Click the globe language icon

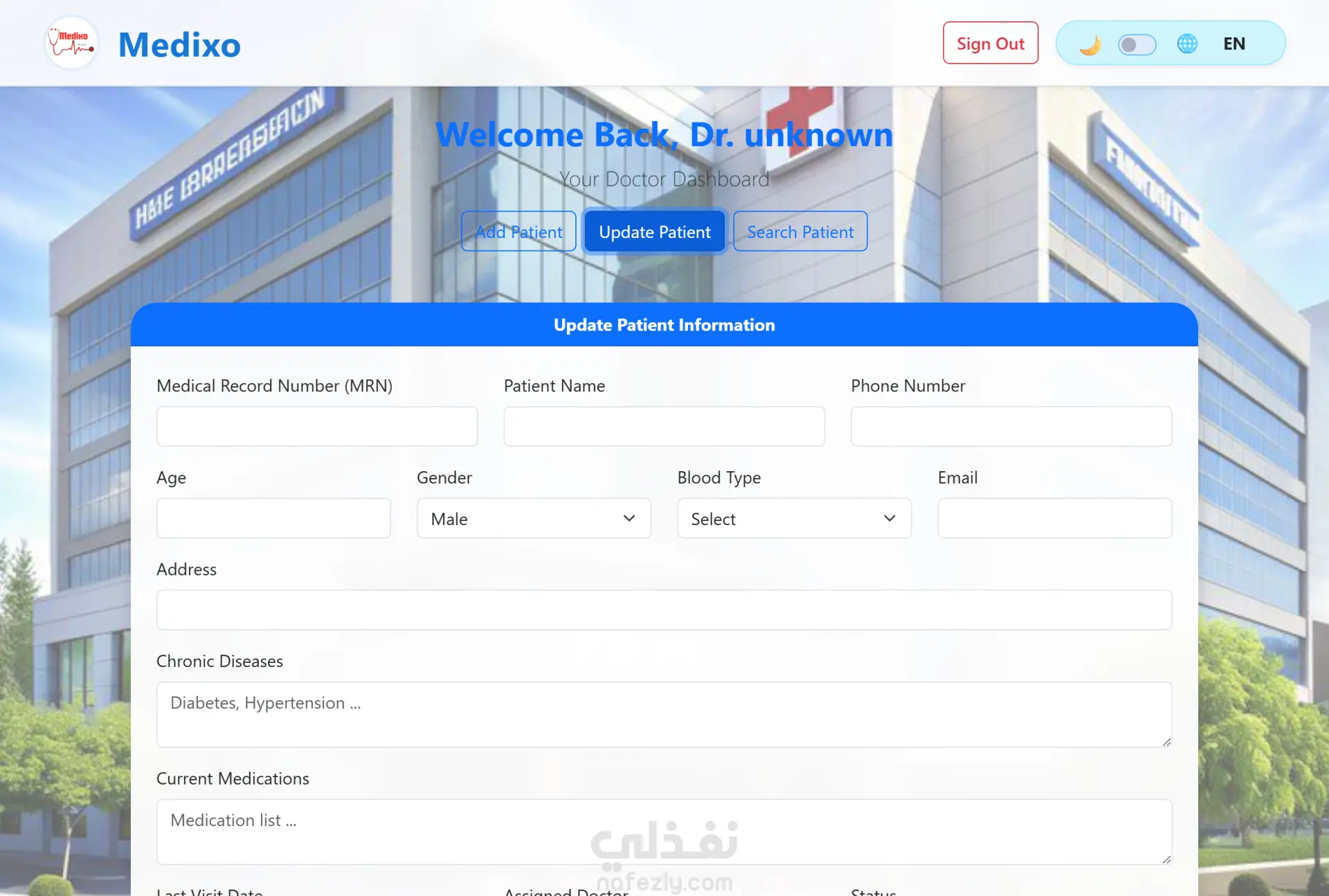pos(1187,44)
